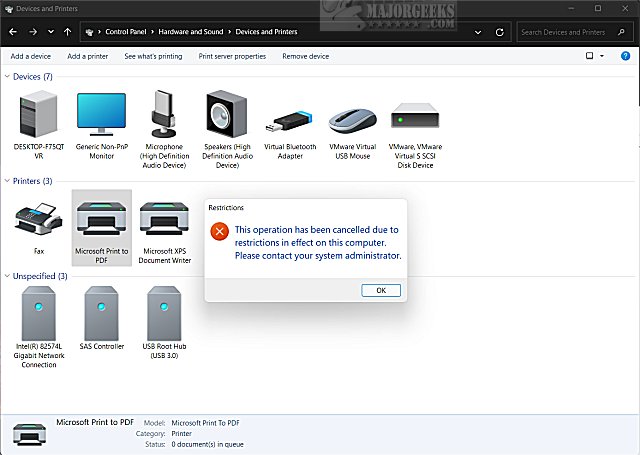Click the Restrictions dialog title
The image size is (640, 455).
tap(226, 208)
